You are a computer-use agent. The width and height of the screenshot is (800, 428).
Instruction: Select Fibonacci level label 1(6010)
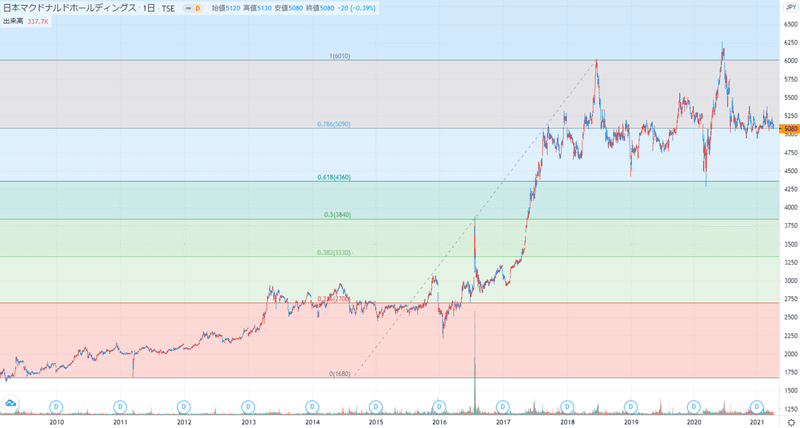pos(339,56)
